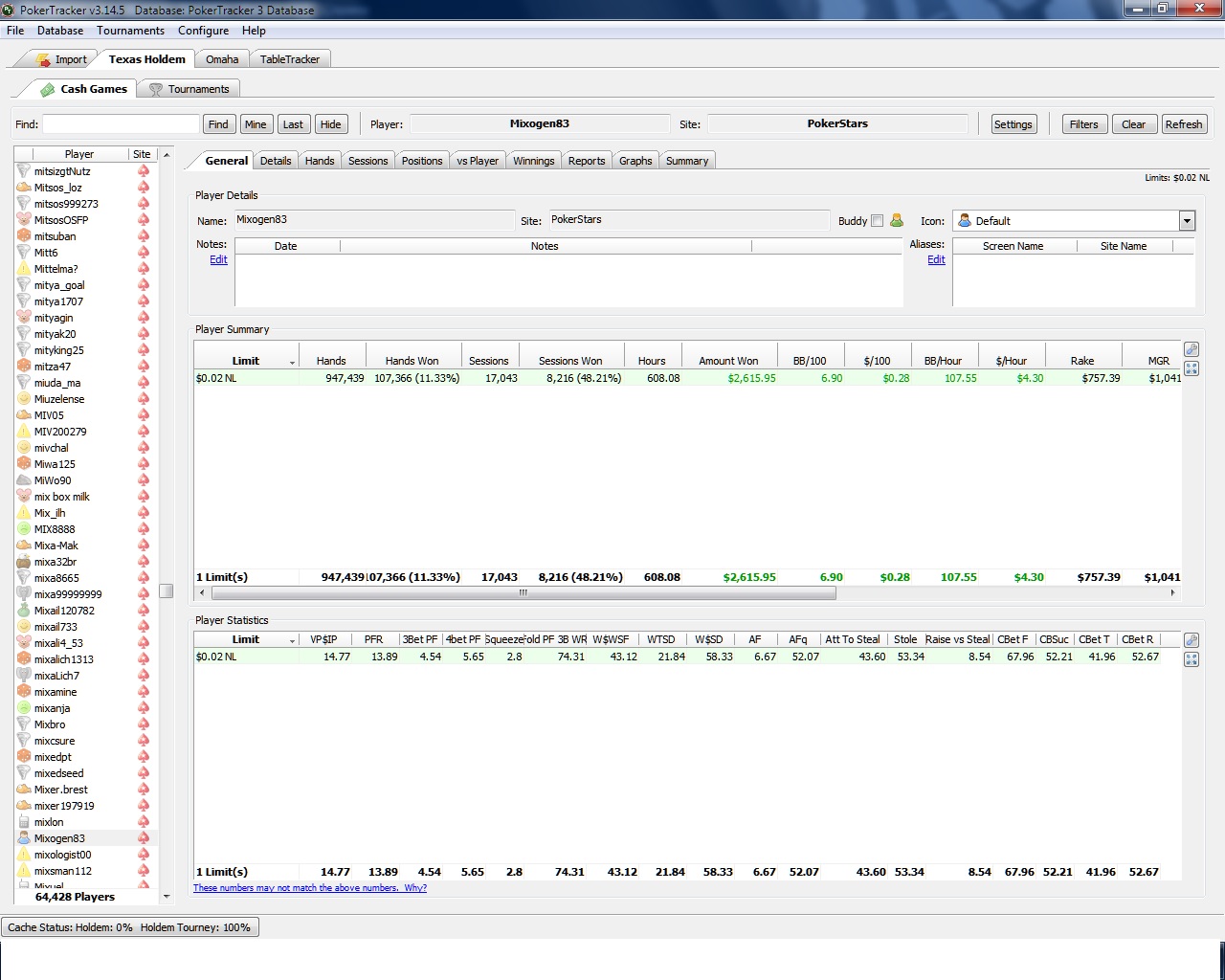Click the whale icon beside Mitsos_loz

tap(24, 188)
